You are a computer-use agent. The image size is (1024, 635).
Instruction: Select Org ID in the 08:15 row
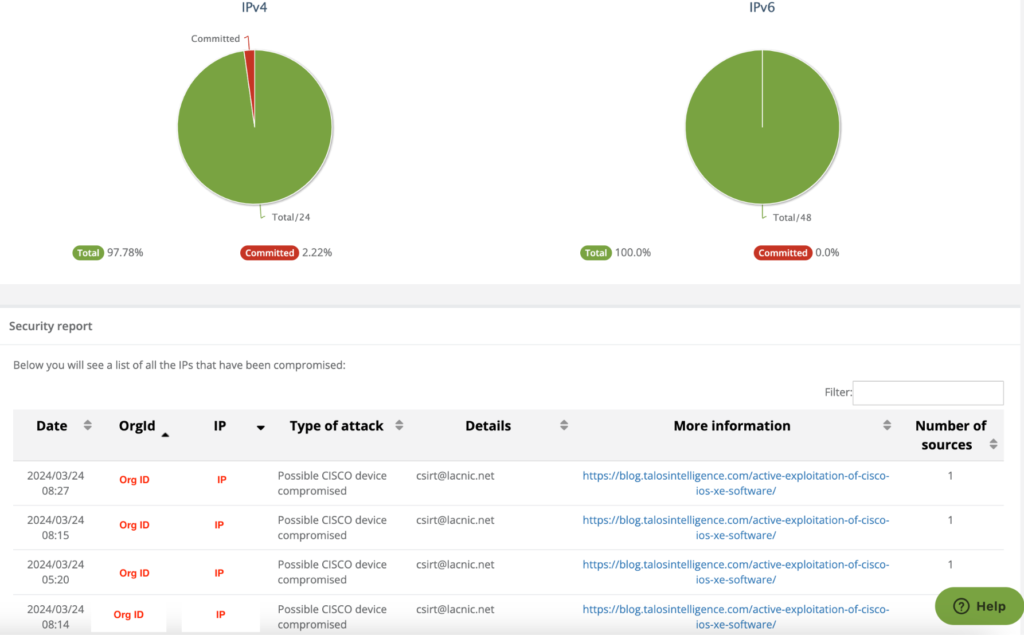point(134,525)
